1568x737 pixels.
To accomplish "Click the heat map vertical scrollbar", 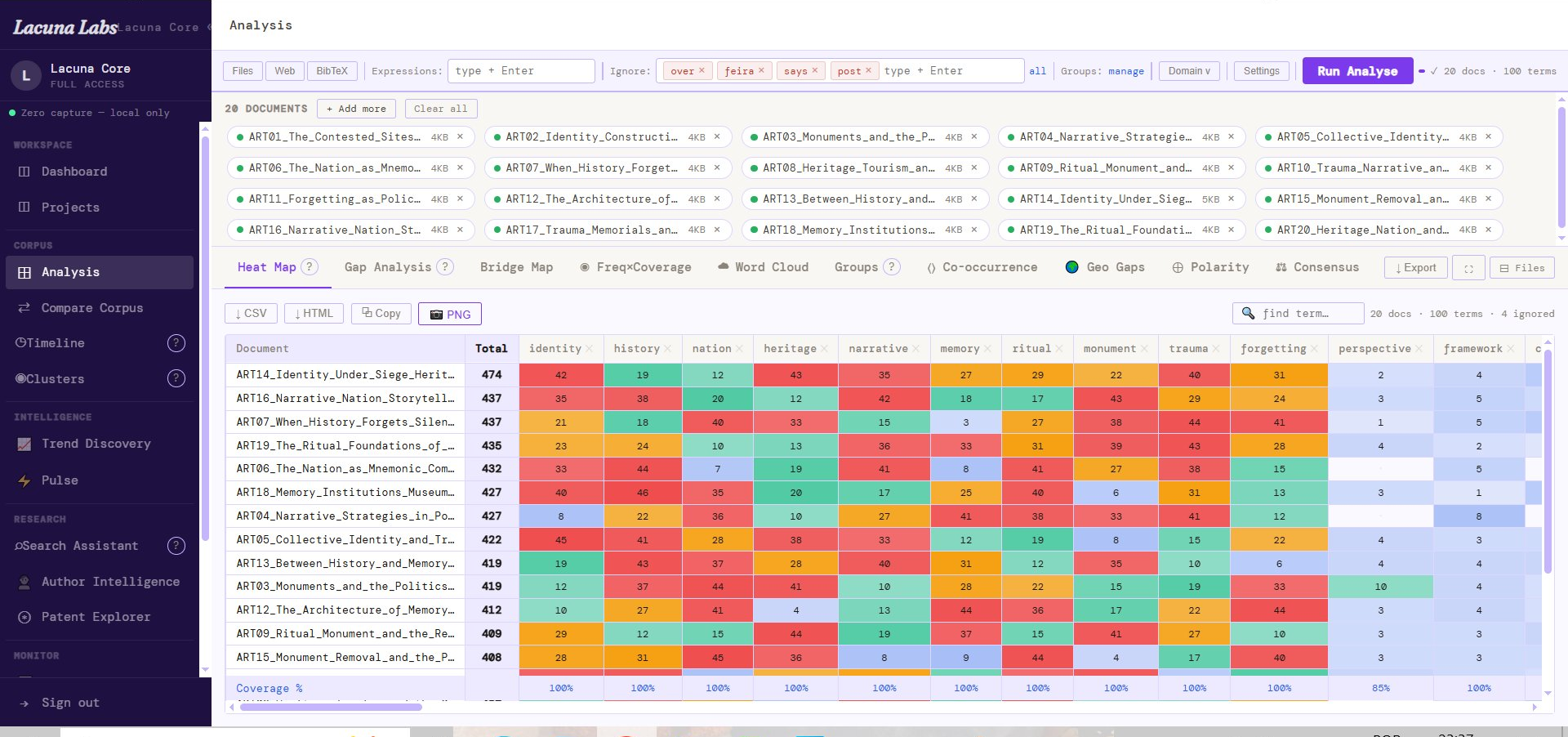I will coord(1548,462).
